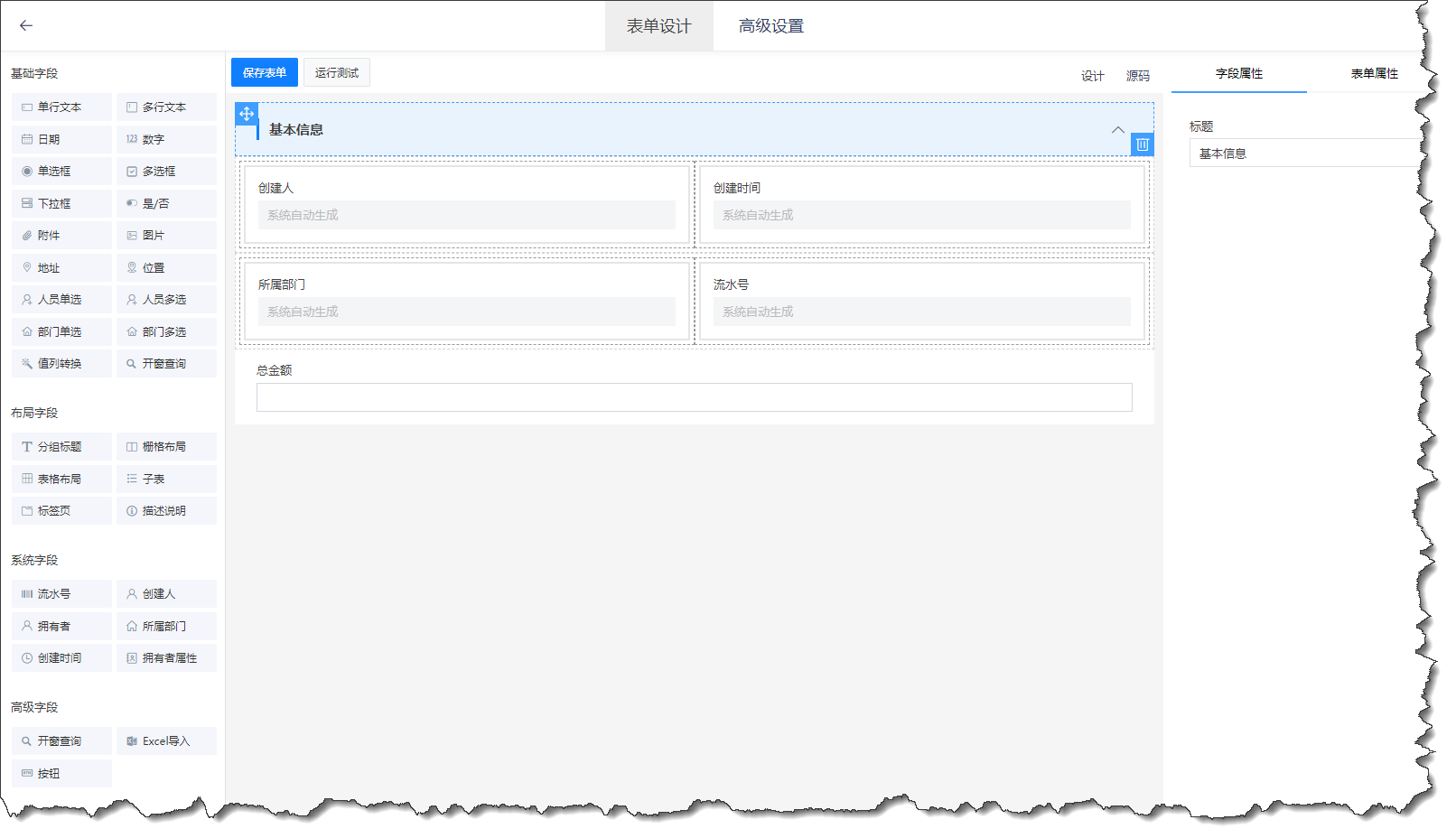Viewport: 1456px width, 838px height.
Task: Add a 地址 address field
Action: (x=61, y=267)
